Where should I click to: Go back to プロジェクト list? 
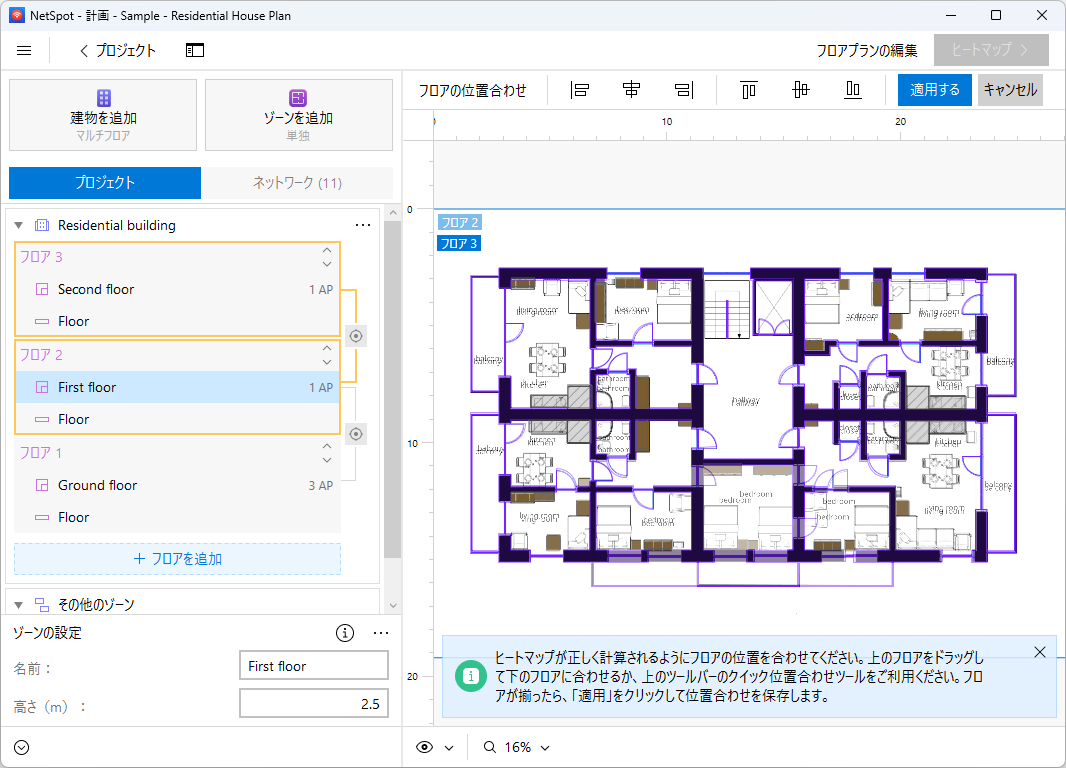[x=118, y=50]
